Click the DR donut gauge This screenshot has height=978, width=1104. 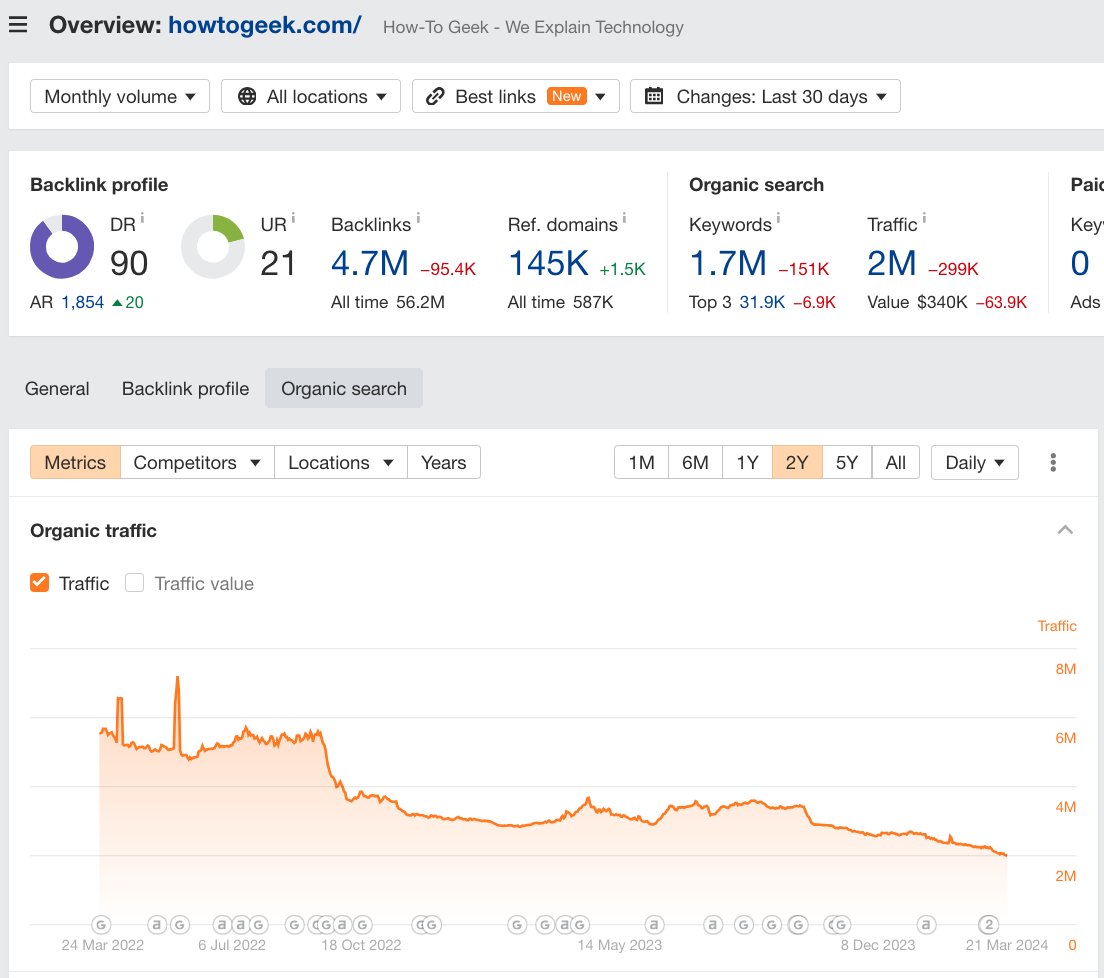tap(62, 246)
